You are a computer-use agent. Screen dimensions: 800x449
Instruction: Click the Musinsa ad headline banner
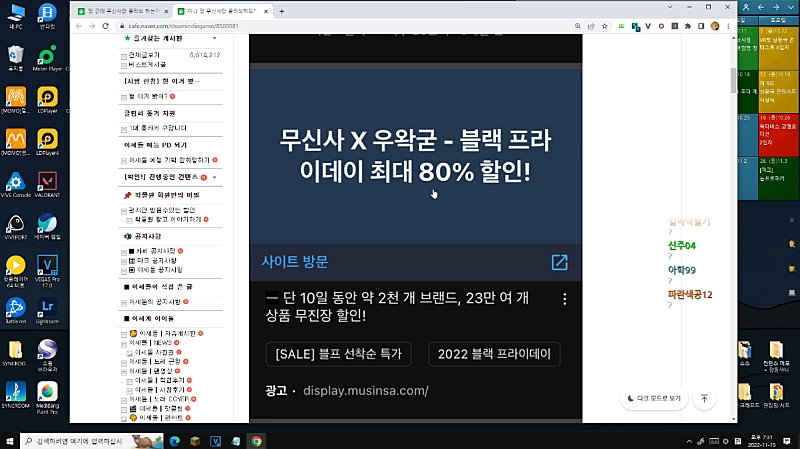pos(415,156)
